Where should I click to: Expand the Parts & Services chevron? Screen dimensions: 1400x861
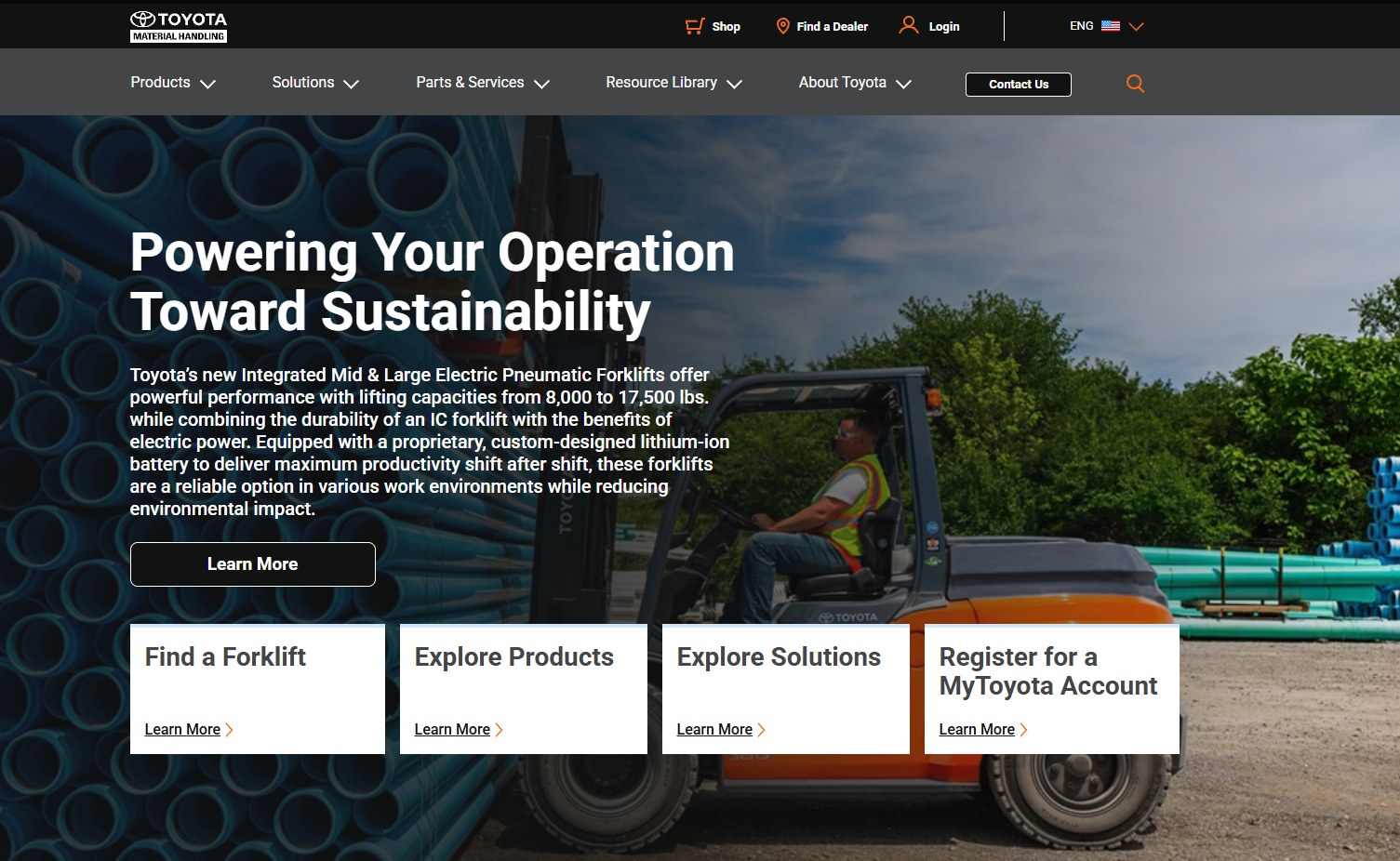click(542, 84)
